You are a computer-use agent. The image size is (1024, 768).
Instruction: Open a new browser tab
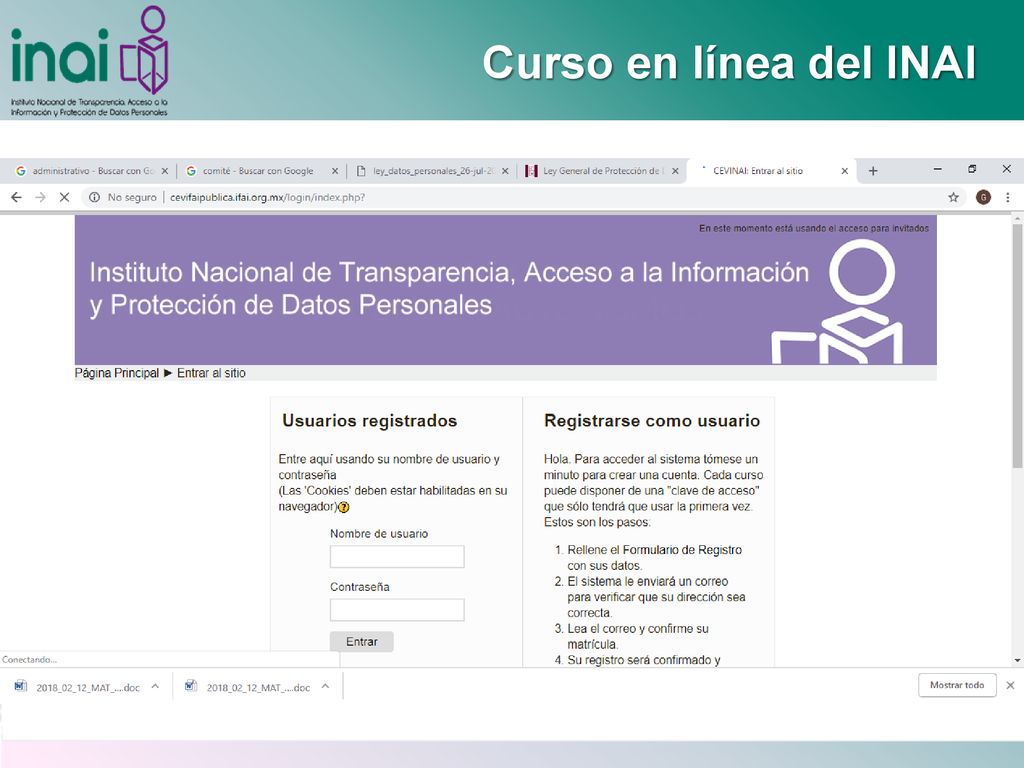[x=873, y=171]
